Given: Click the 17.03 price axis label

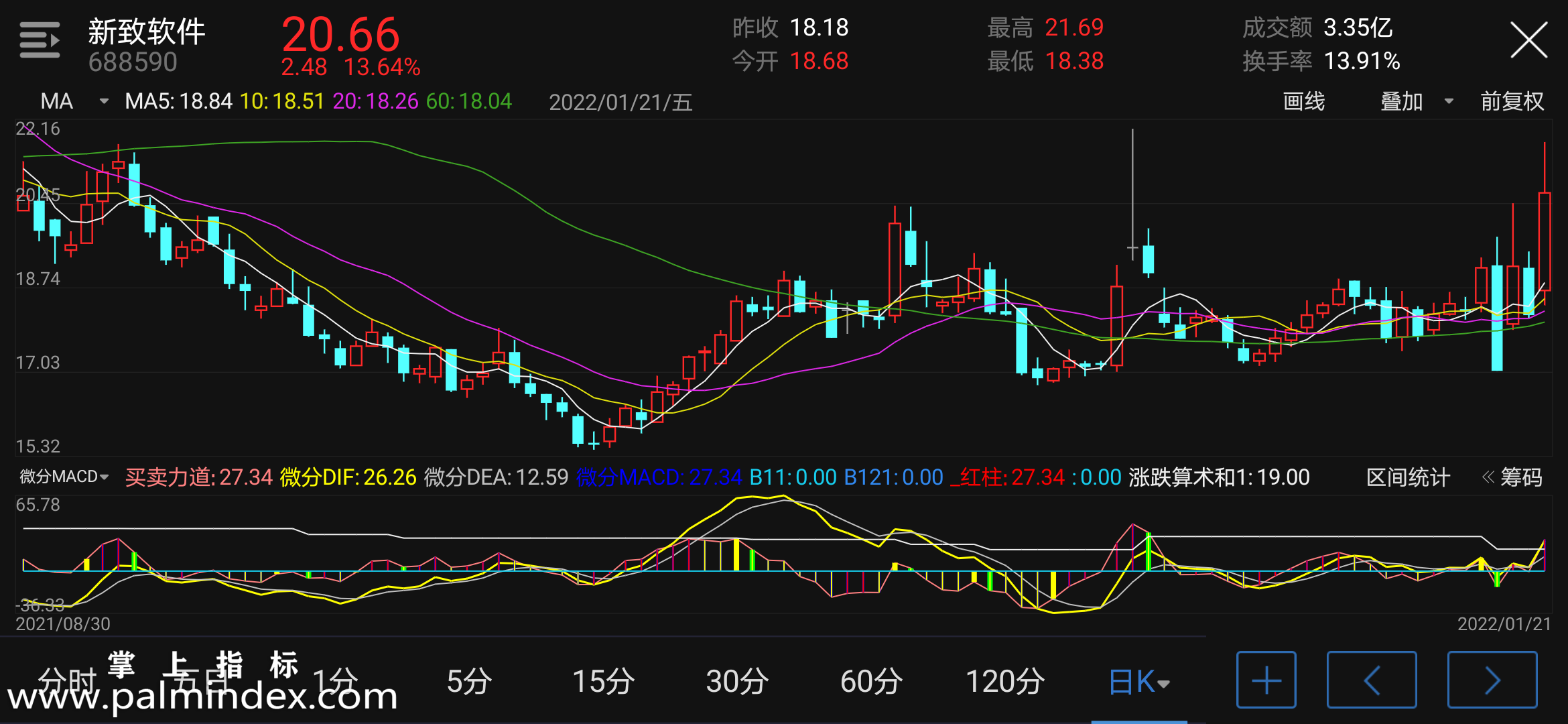Looking at the screenshot, I should [38, 363].
